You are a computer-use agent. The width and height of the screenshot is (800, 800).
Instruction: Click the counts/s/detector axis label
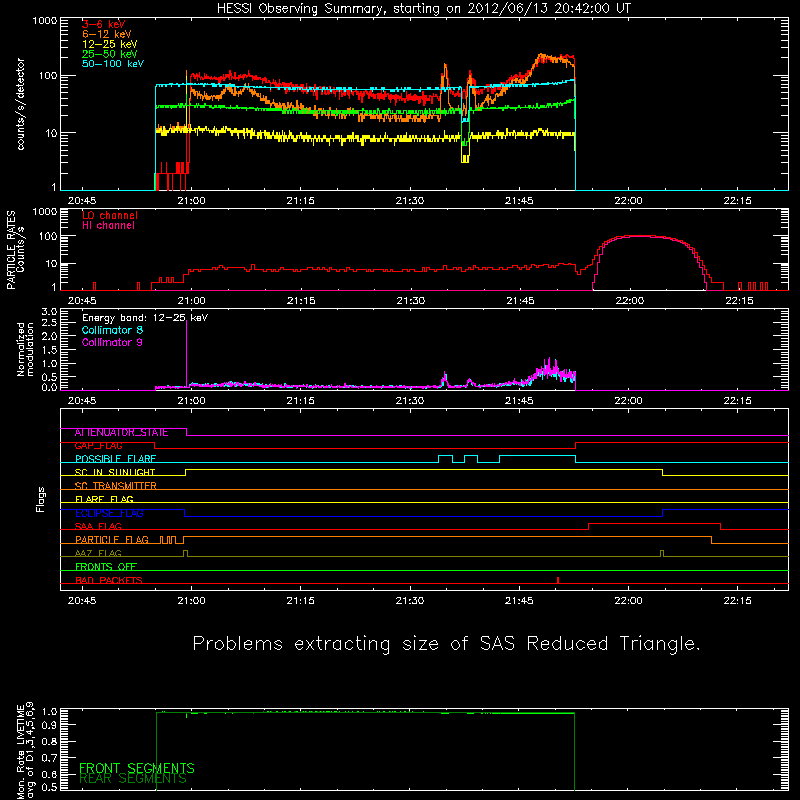(x=20, y=104)
